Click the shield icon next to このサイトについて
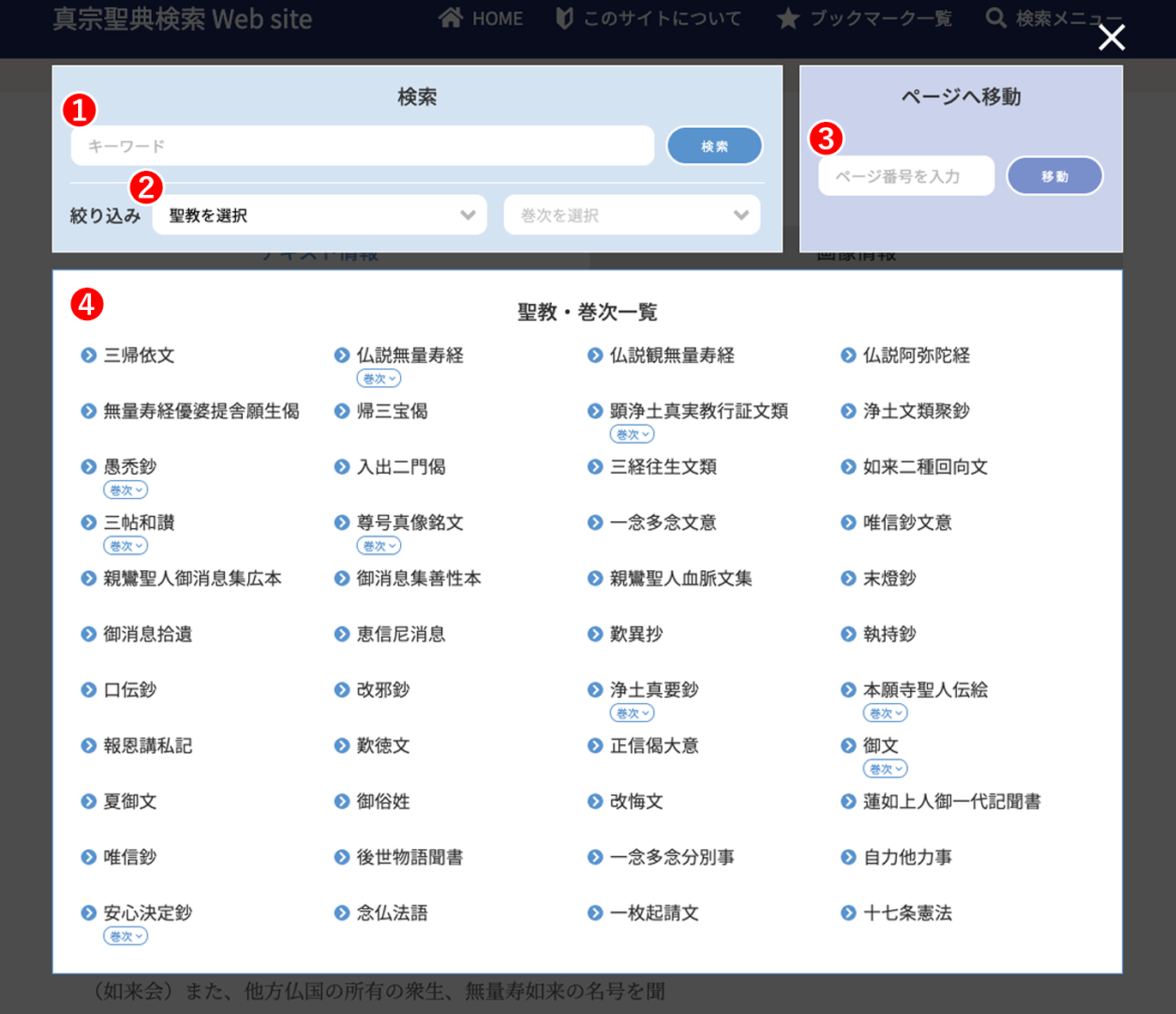Viewport: 1176px width, 1014px height. click(x=564, y=18)
